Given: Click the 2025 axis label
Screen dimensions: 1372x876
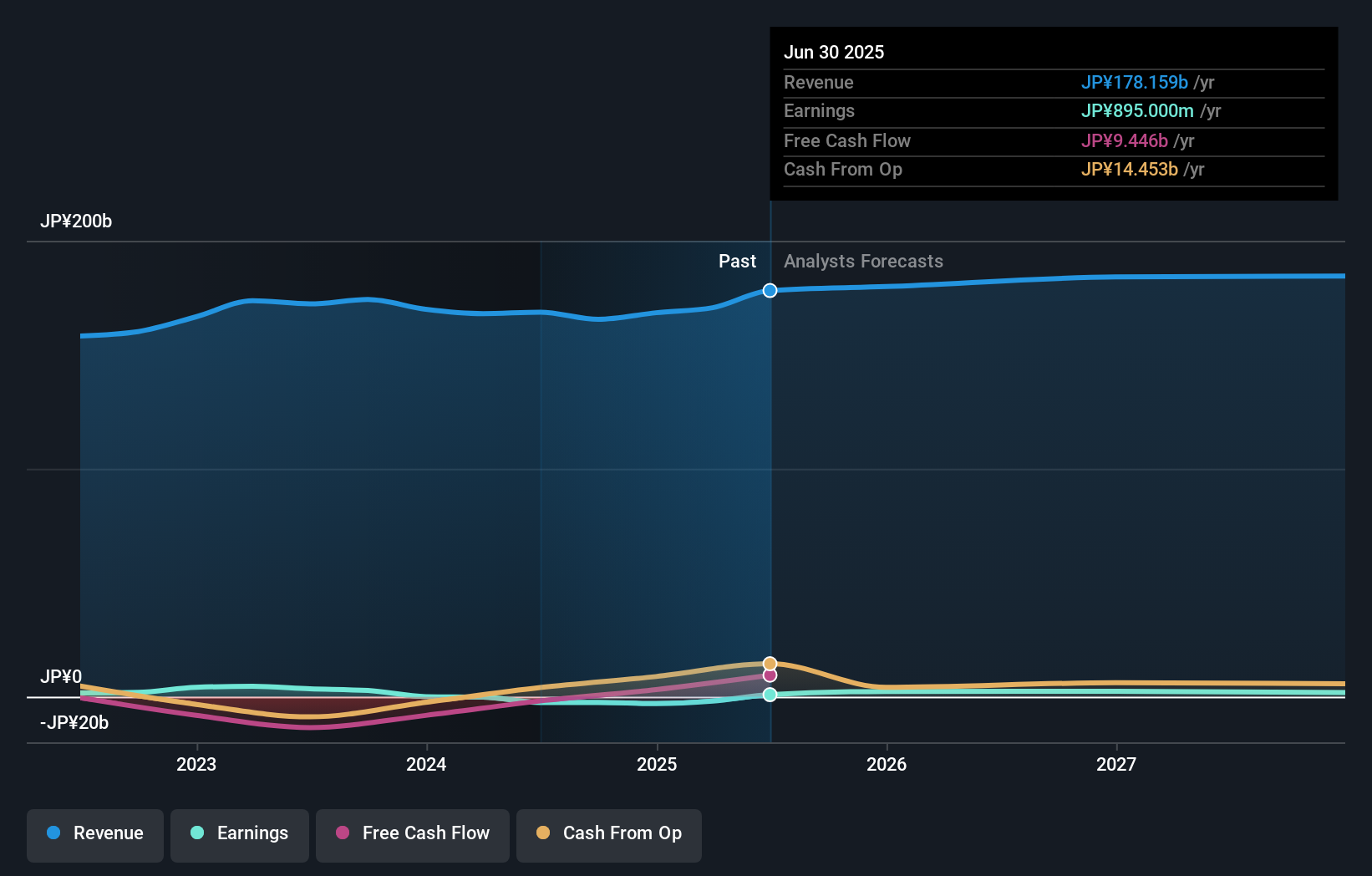Looking at the screenshot, I should pyautogui.click(x=658, y=763).
